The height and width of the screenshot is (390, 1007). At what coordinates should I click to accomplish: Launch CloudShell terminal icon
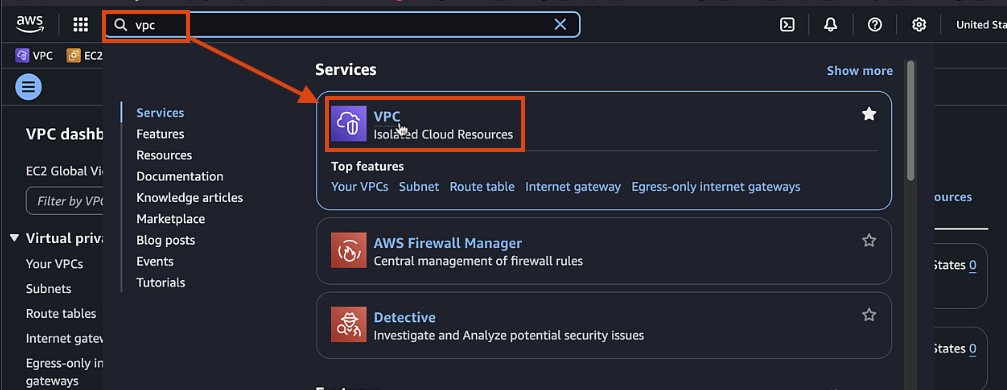787,25
